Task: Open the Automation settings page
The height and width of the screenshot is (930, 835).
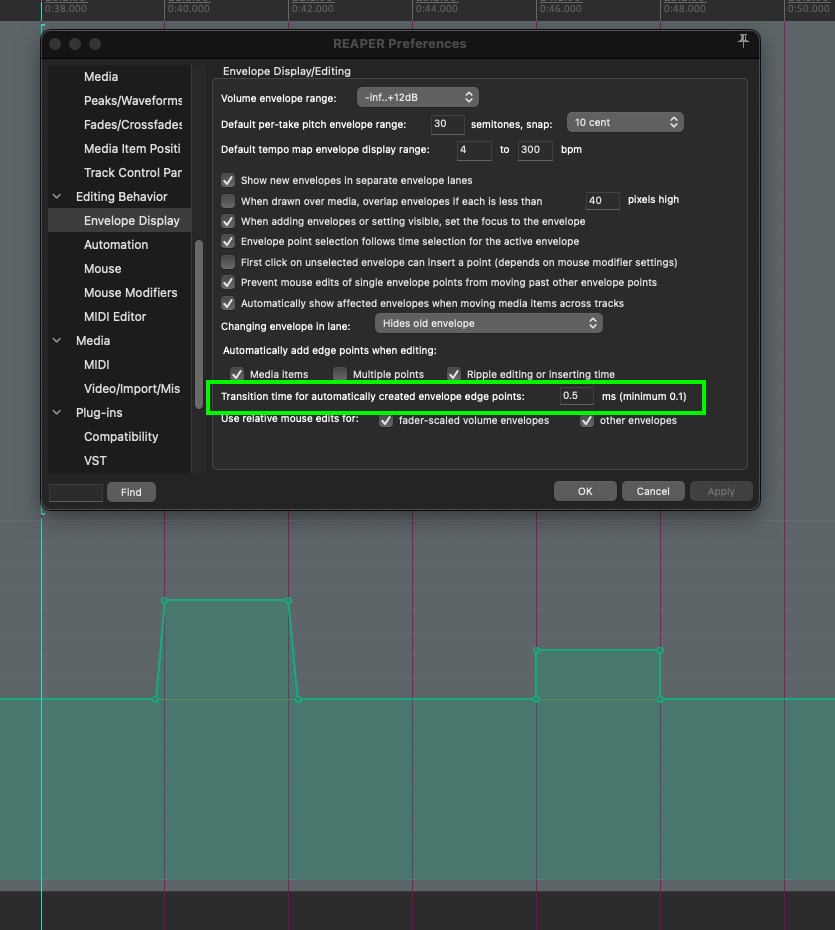Action: [116, 244]
